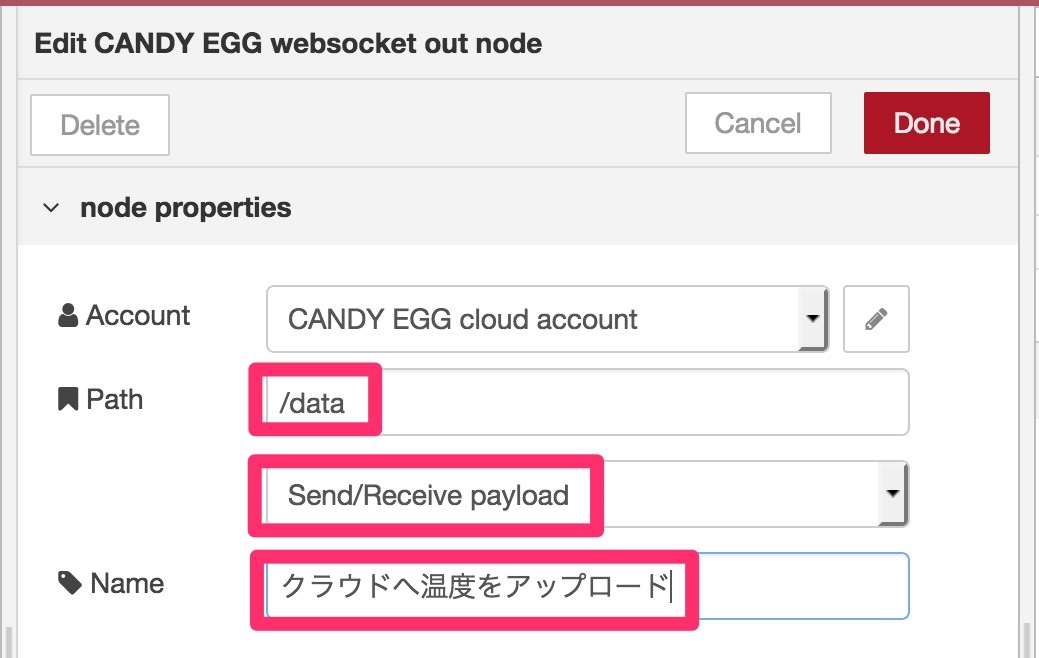
Task: Open the CANDY EGG cloud account dropdown
Action: coord(547,319)
